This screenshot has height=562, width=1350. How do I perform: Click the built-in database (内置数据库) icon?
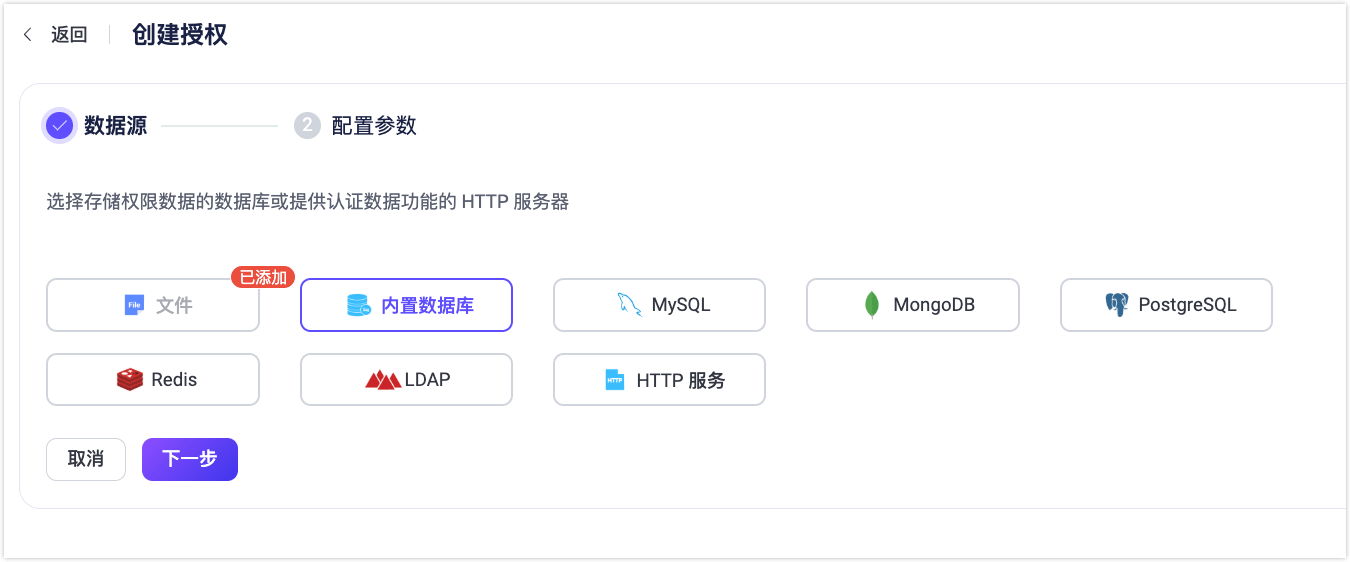click(359, 305)
